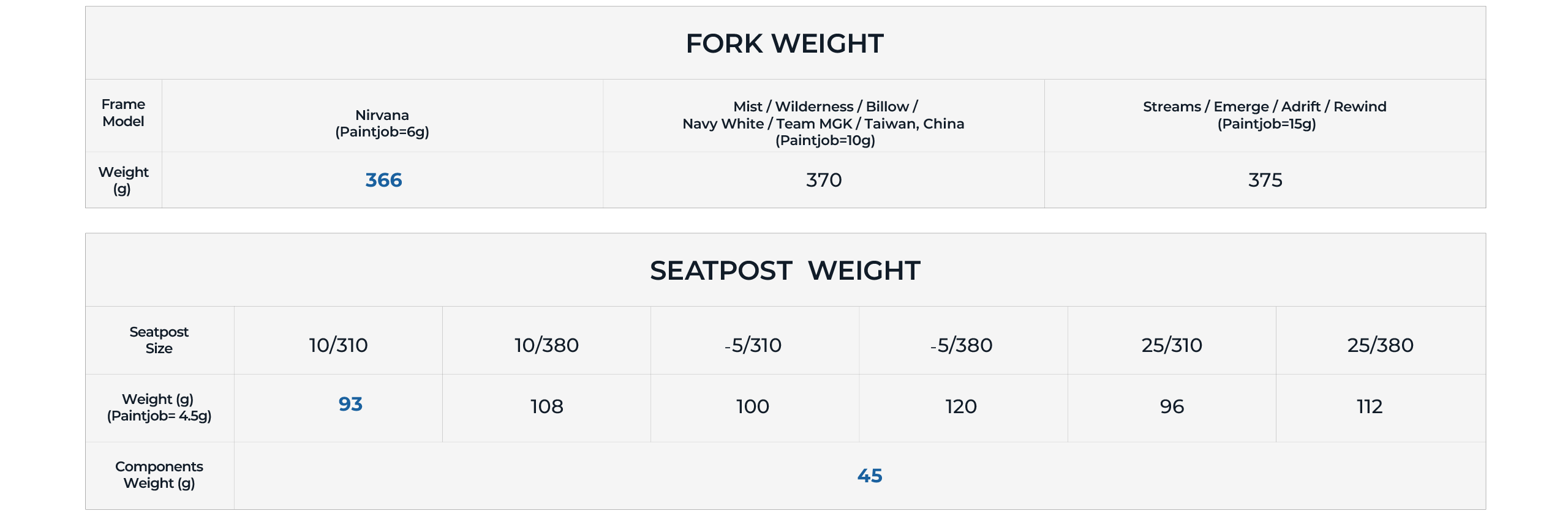Click the 120 seatpost weight value
Image resolution: width=1568 pixels, height=527 pixels.
pyautogui.click(x=961, y=406)
